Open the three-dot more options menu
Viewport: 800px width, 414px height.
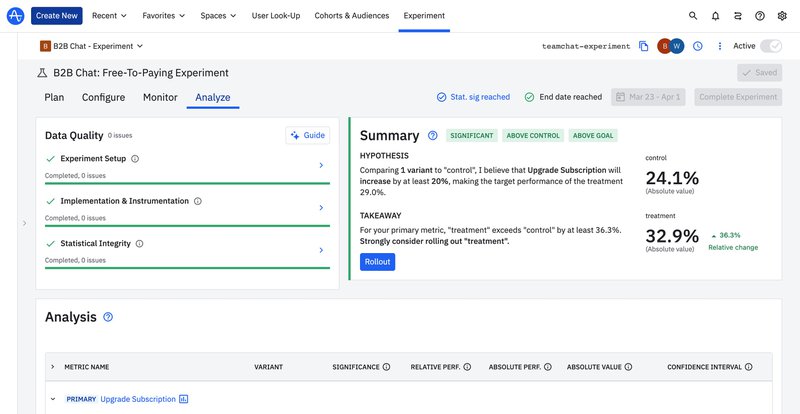point(720,46)
